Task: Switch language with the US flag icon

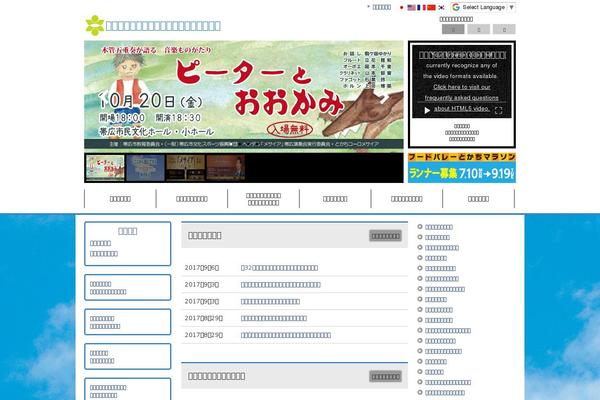Action: (x=411, y=8)
